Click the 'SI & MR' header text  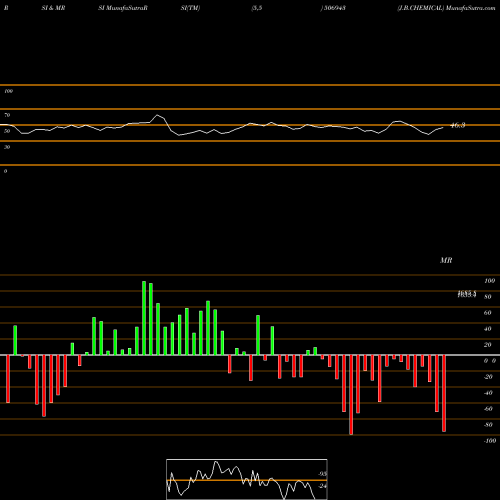pyautogui.click(x=53, y=8)
